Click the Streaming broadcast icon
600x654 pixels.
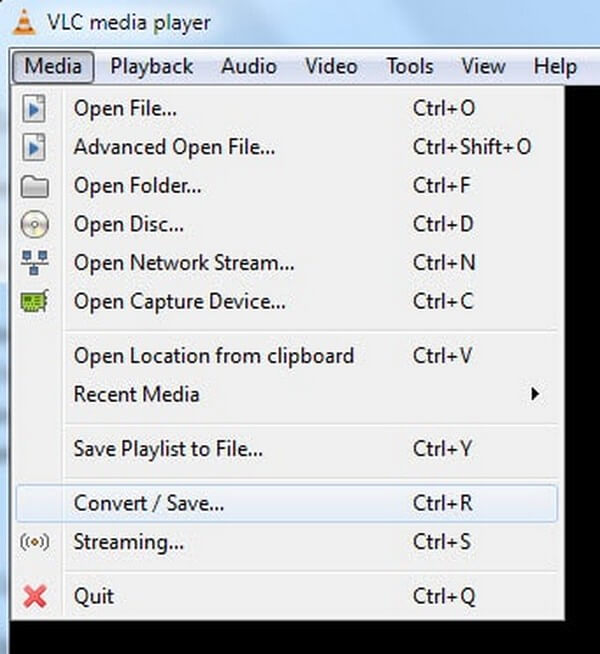click(x=35, y=542)
